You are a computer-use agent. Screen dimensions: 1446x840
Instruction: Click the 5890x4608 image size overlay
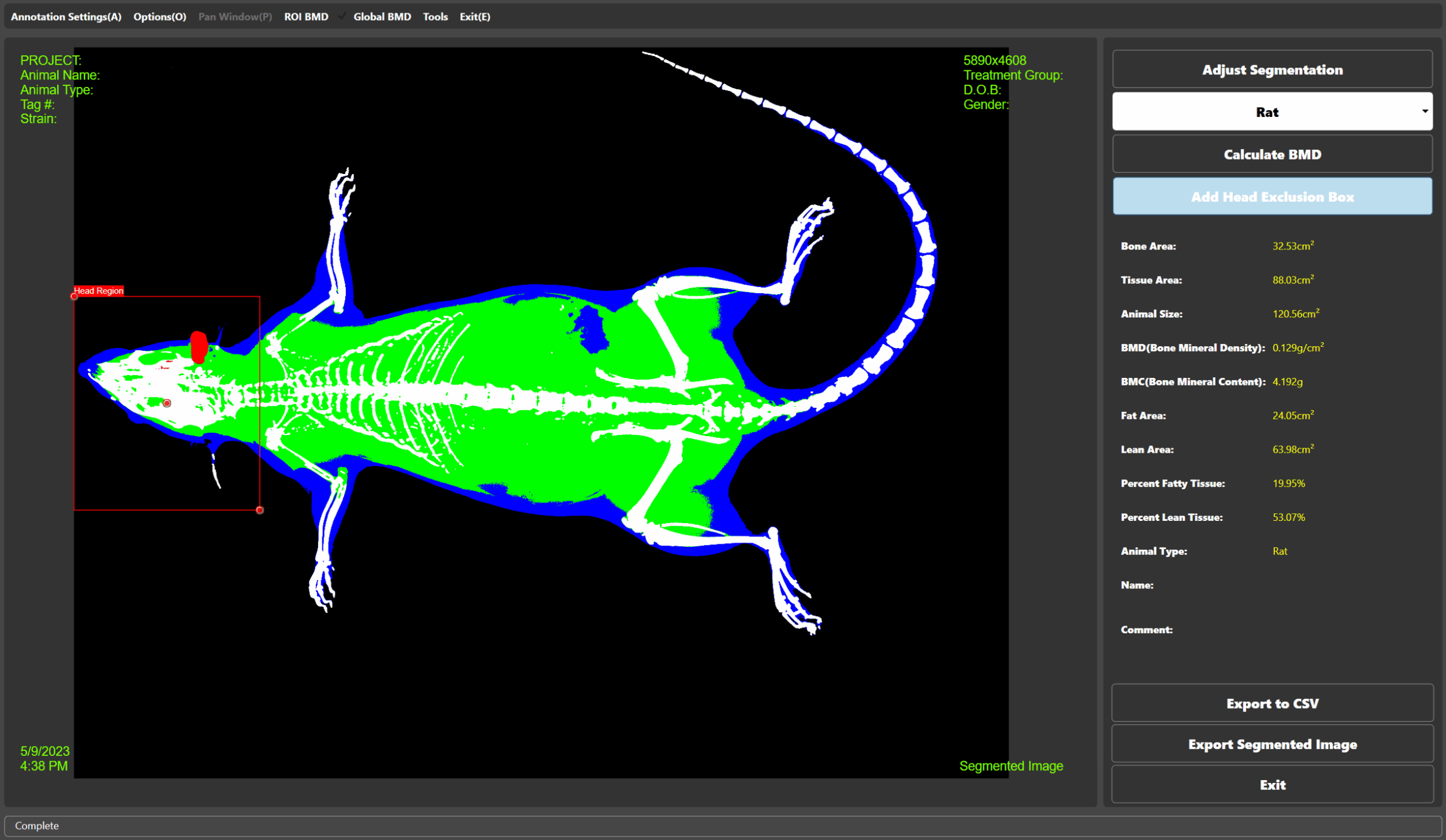pyautogui.click(x=995, y=60)
